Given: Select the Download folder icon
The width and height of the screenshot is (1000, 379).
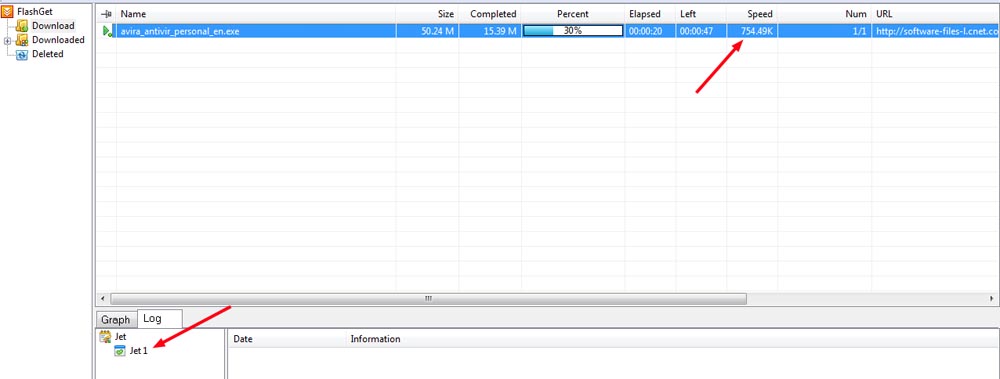Looking at the screenshot, I should coord(22,26).
